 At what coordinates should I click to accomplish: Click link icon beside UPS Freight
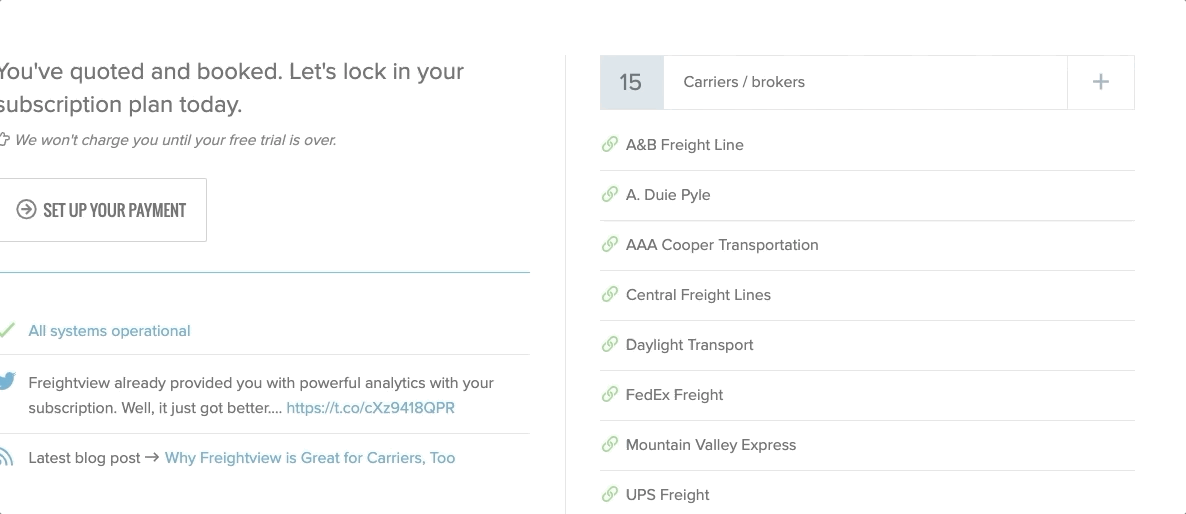point(610,494)
